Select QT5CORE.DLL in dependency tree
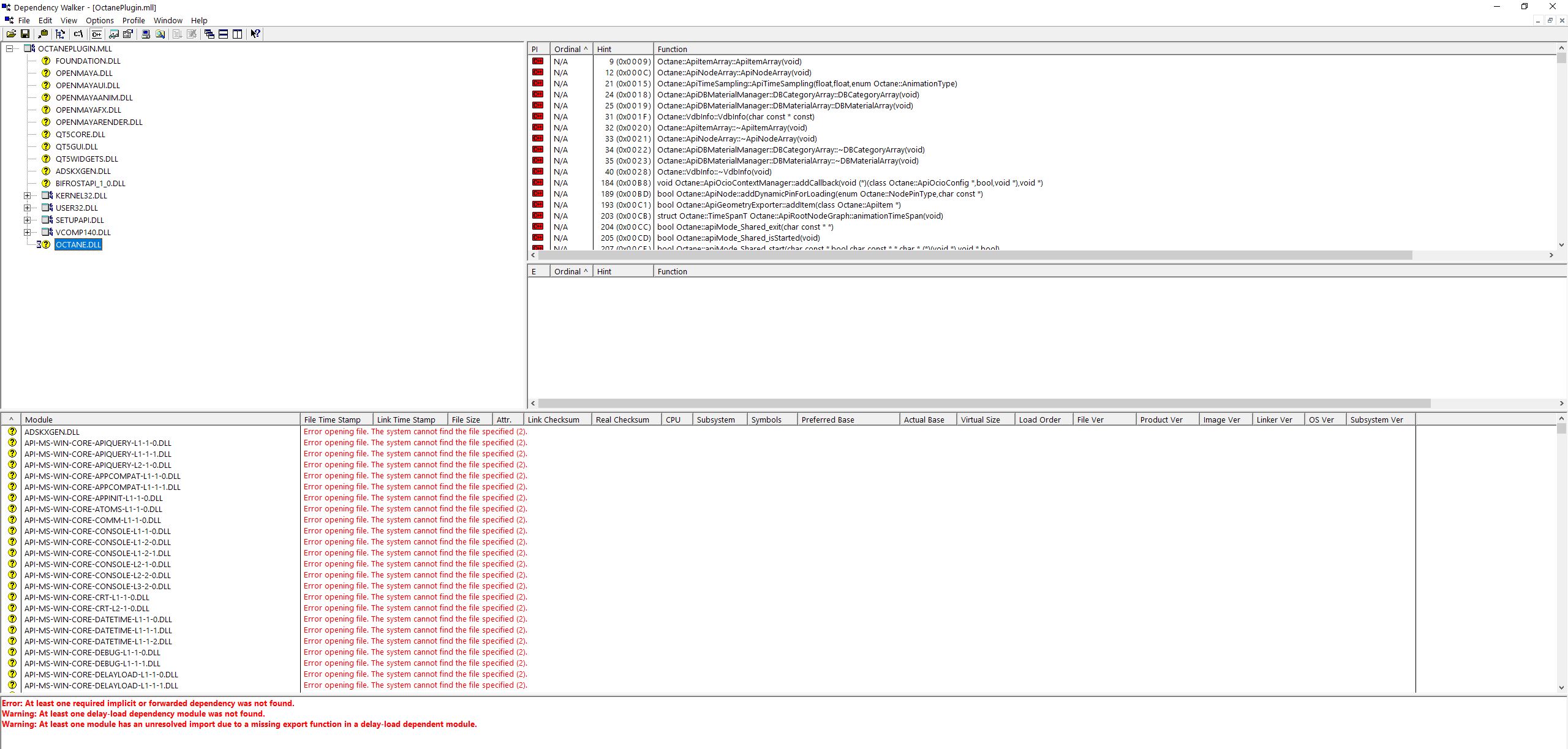 click(x=80, y=135)
